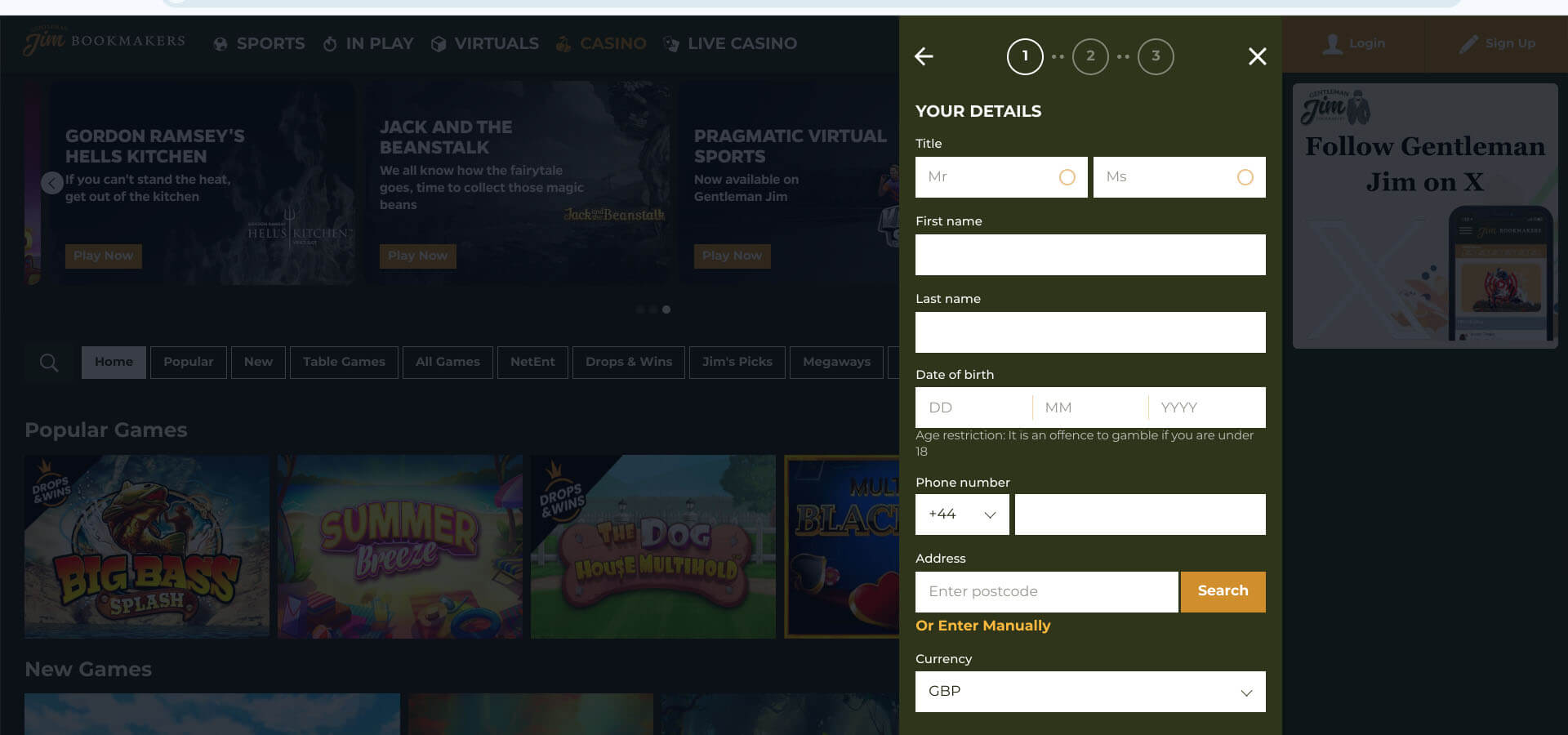This screenshot has width=1568, height=735.
Task: Focus the First name field
Action: coord(1090,255)
